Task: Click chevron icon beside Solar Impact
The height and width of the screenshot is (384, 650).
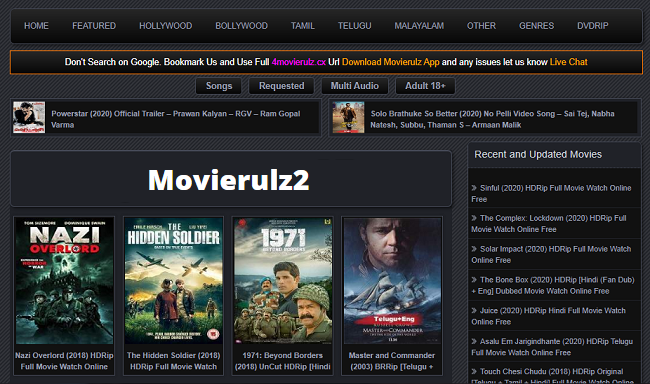Action: pos(474,249)
